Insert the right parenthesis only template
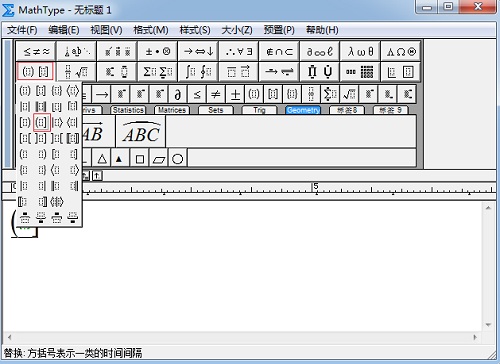 [x=42, y=154]
